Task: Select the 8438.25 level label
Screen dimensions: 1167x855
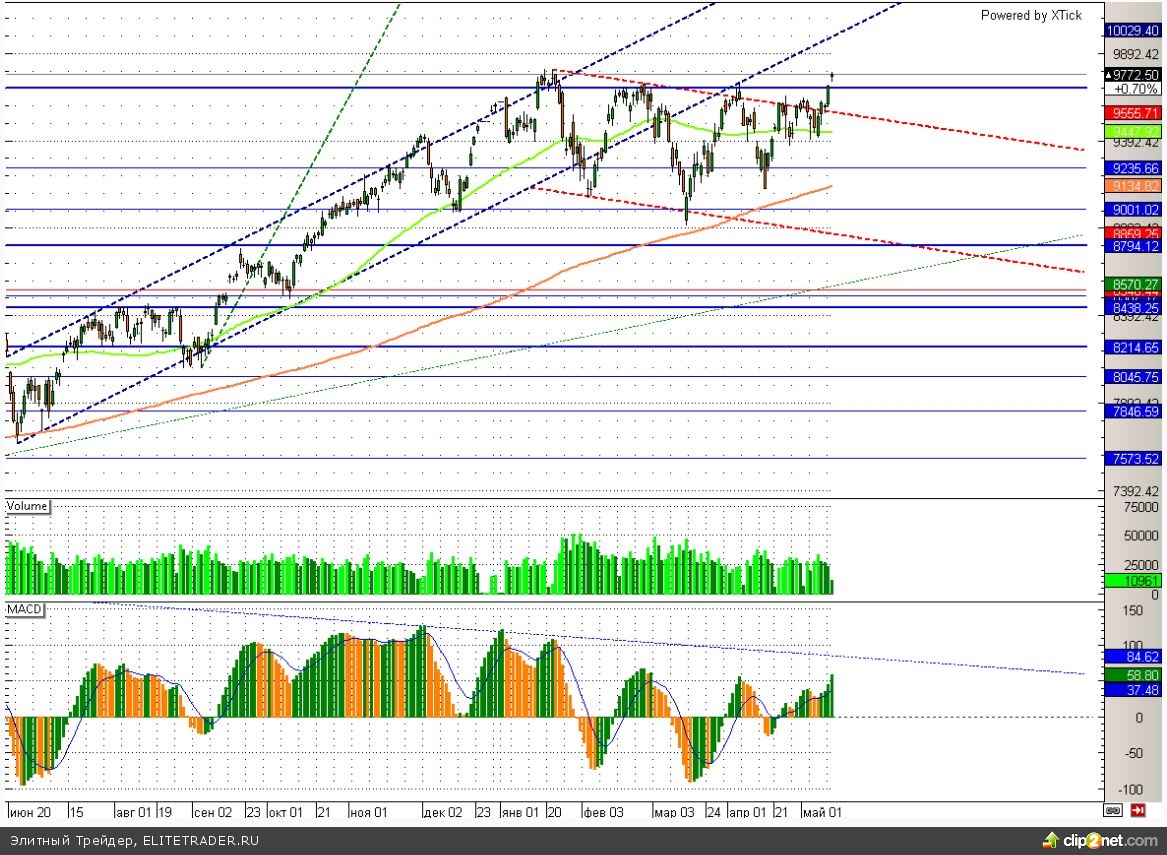Action: 1133,307
